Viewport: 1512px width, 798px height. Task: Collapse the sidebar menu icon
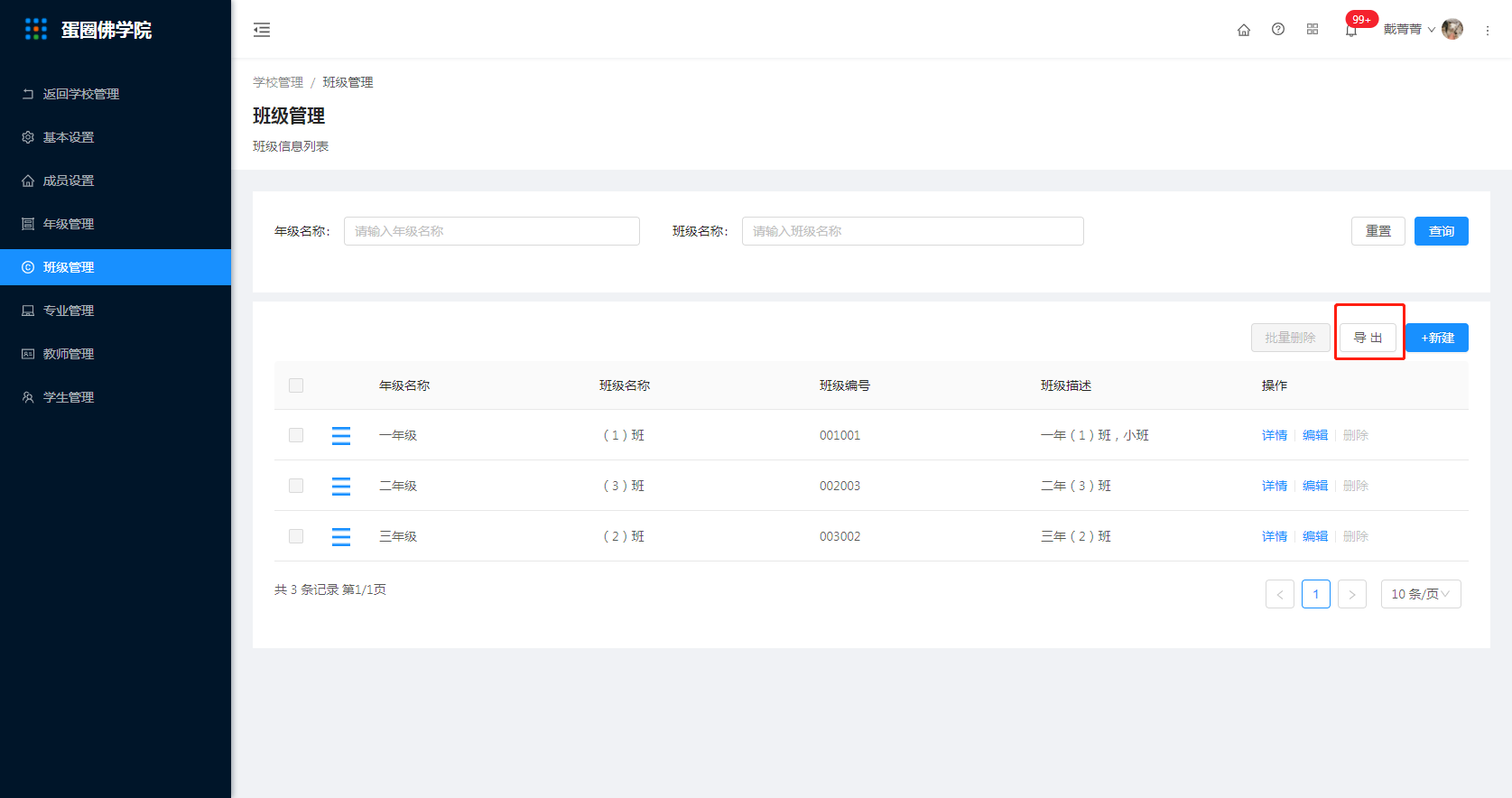click(x=262, y=30)
